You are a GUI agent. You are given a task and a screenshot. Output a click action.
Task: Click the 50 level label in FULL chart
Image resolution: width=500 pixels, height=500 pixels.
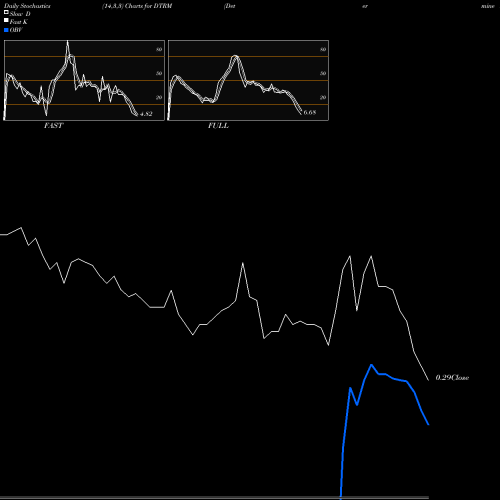(323, 73)
